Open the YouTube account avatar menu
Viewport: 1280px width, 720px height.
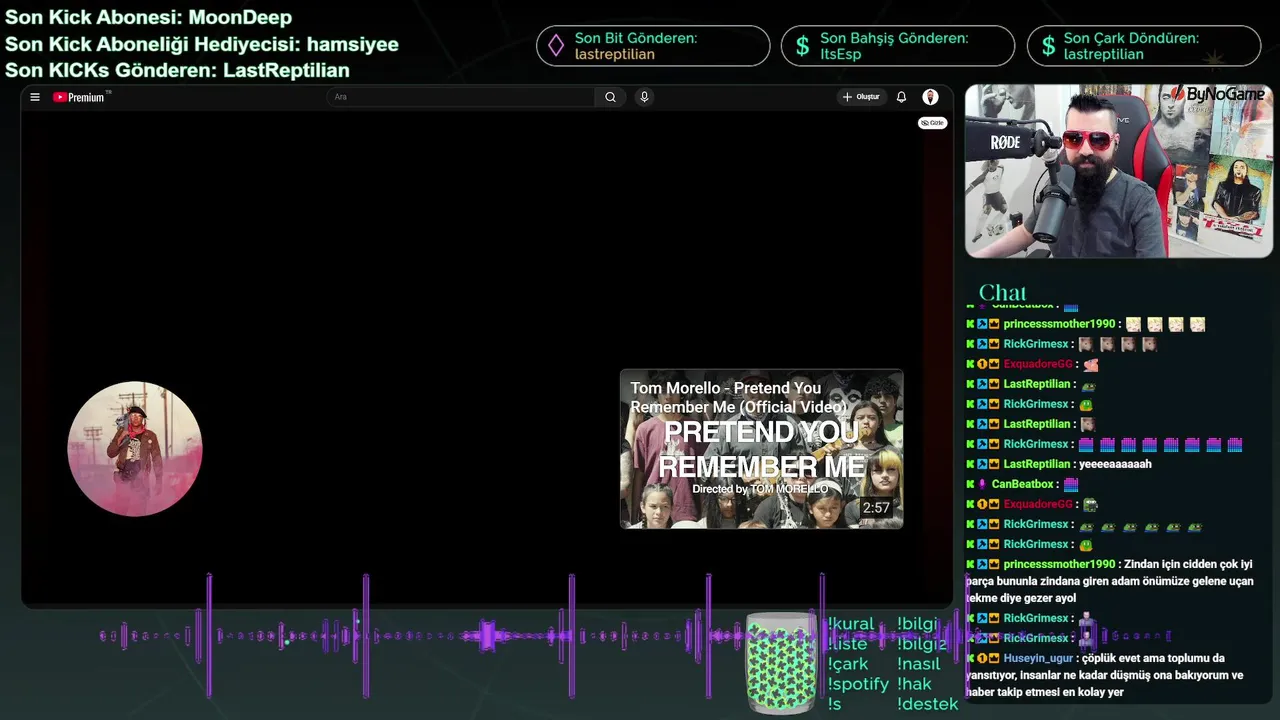930,97
